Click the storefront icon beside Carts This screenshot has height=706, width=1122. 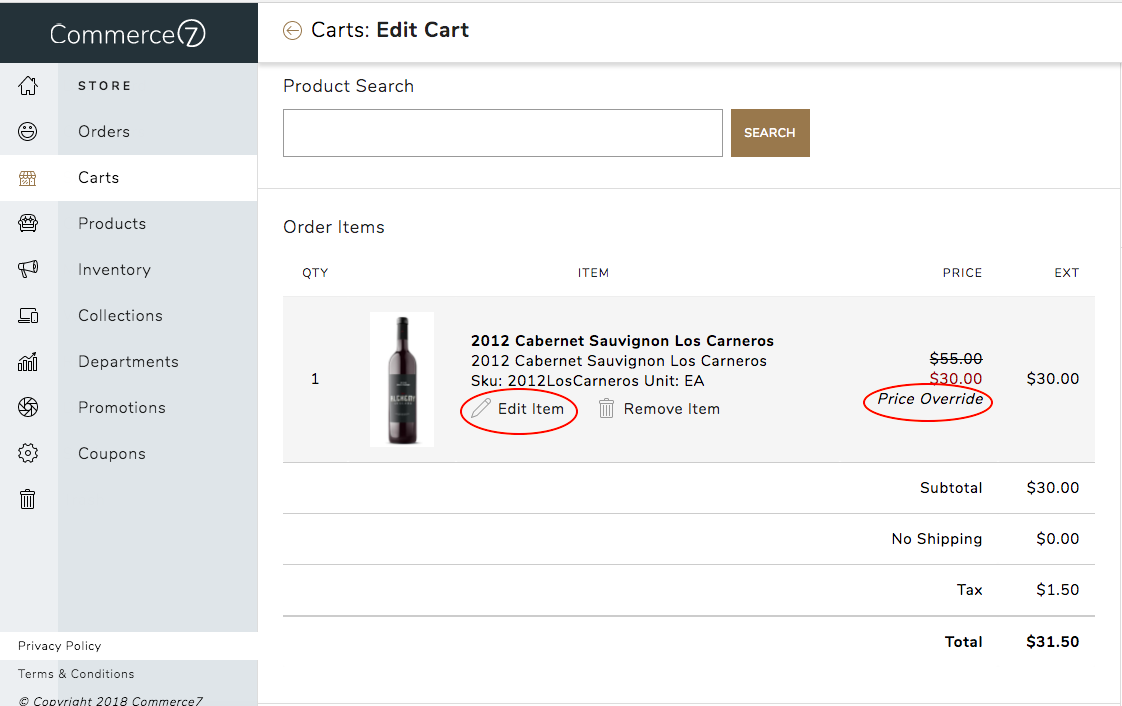[28, 178]
